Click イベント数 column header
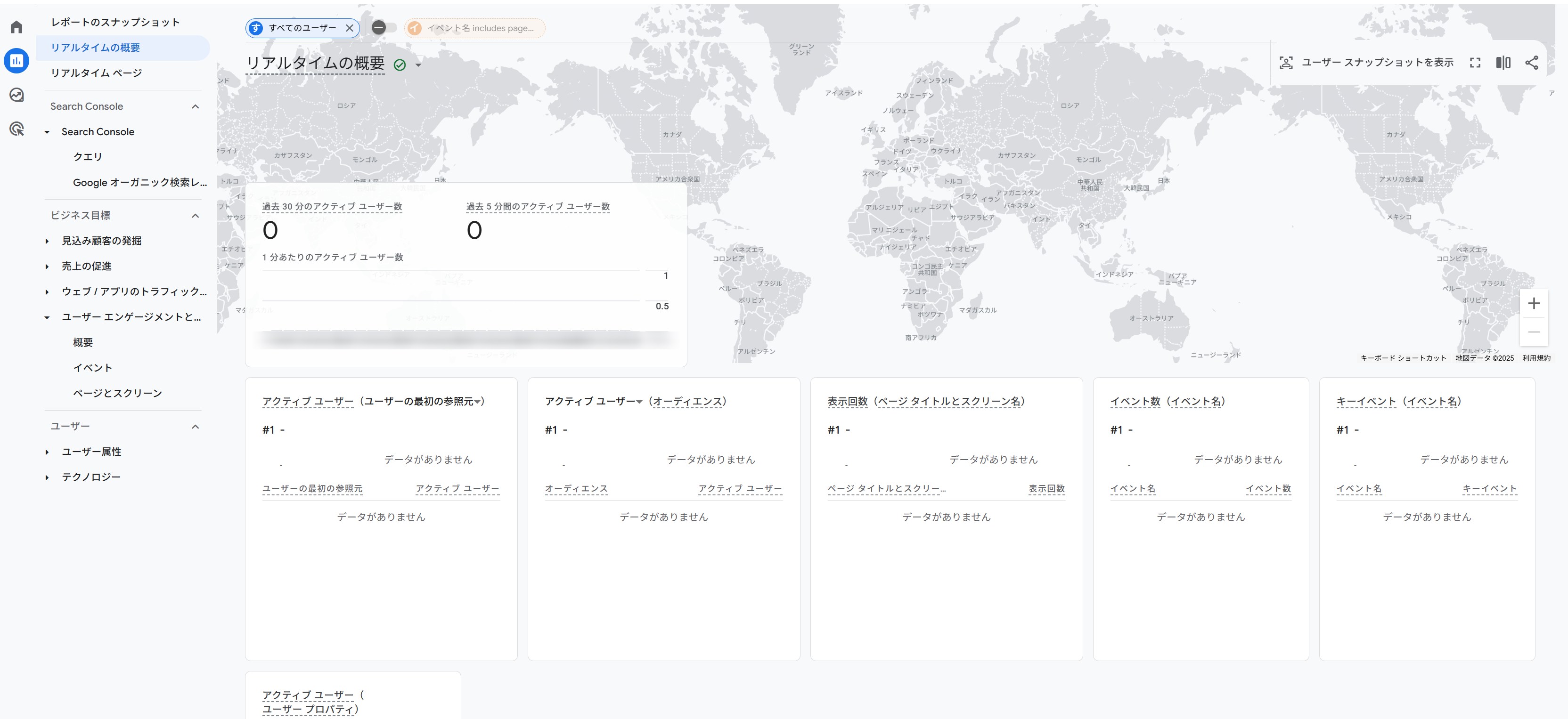1568x719 pixels. (1268, 488)
